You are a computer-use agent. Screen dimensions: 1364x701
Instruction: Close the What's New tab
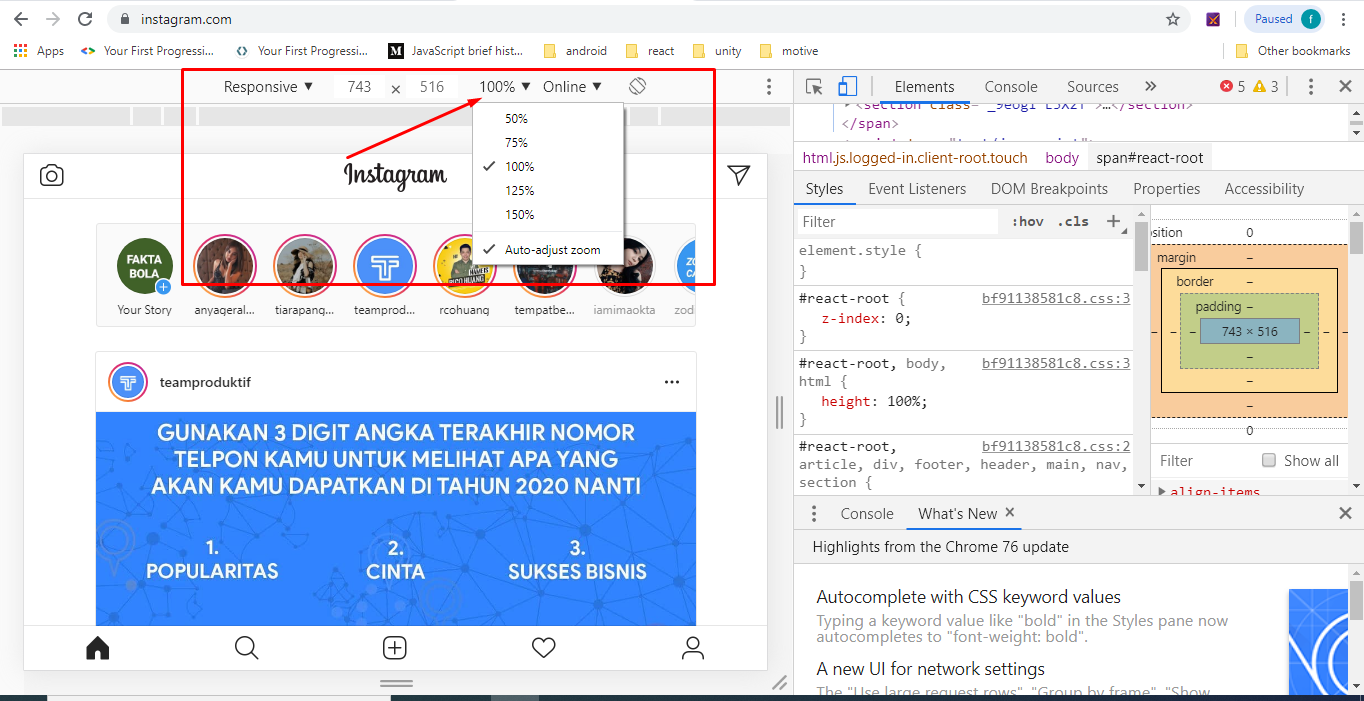tap(1010, 512)
